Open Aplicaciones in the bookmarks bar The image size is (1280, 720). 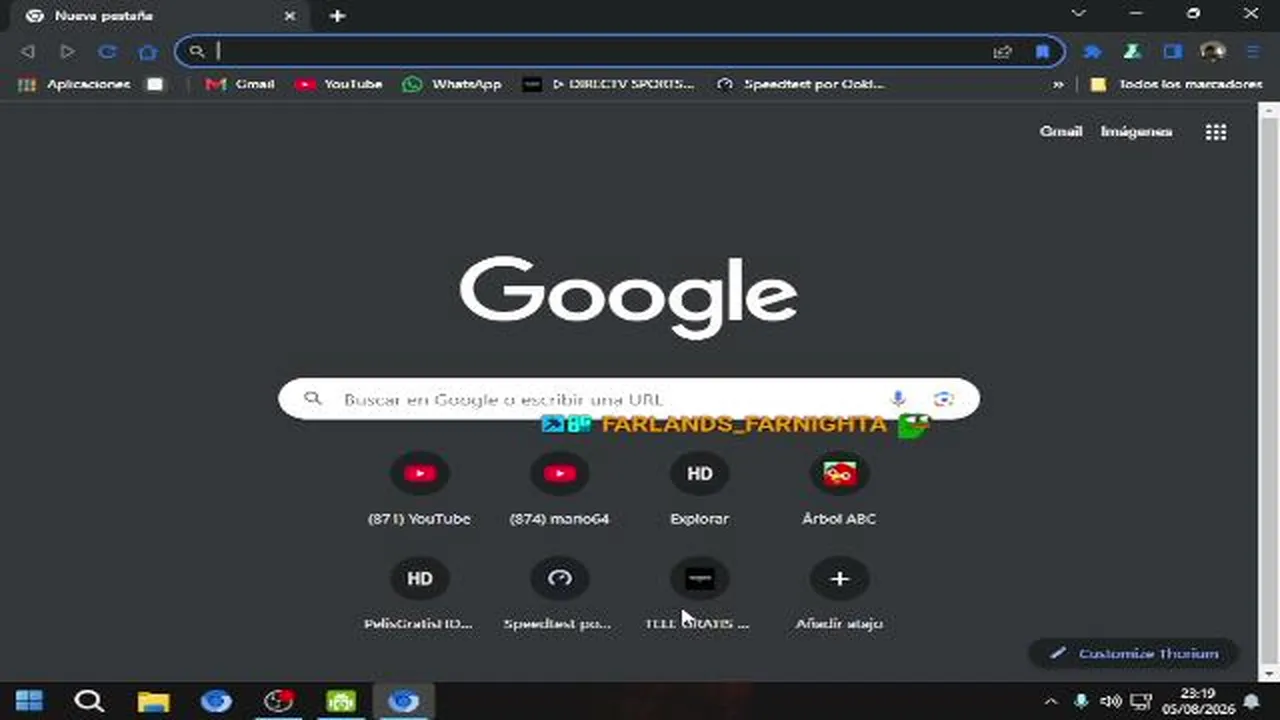(75, 84)
